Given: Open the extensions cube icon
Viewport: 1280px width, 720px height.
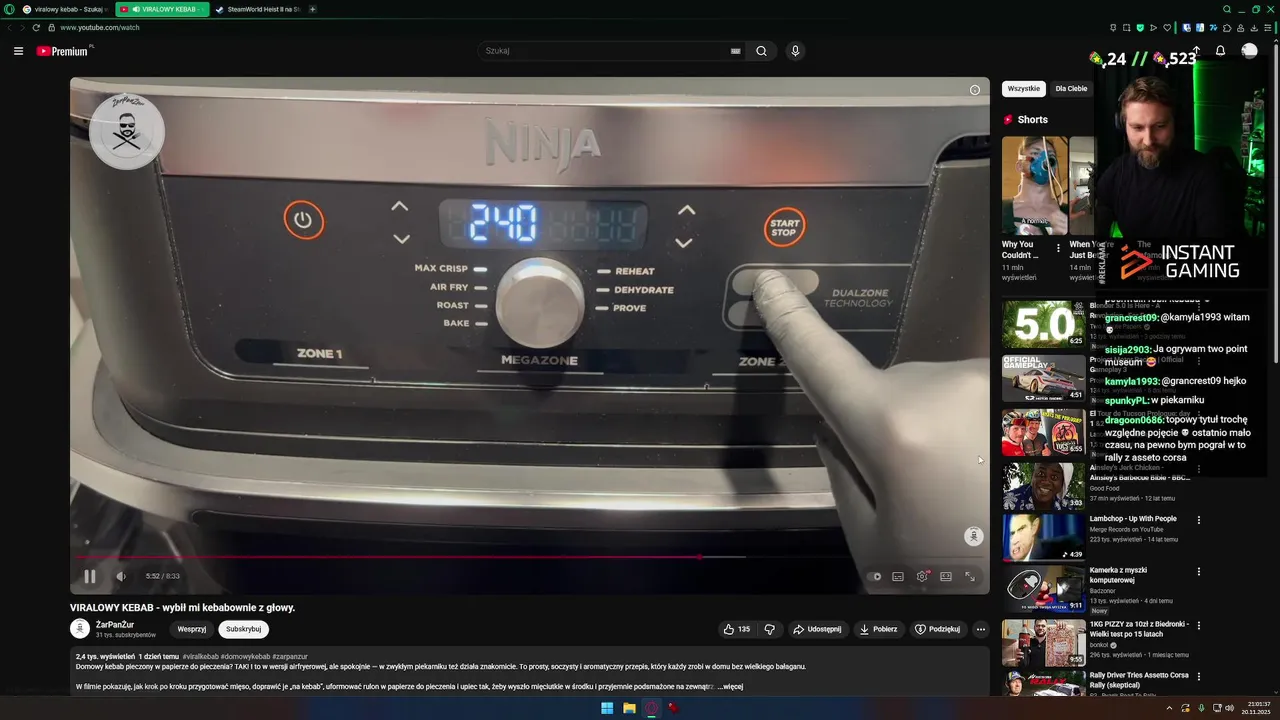Looking at the screenshot, I should coord(1227,28).
